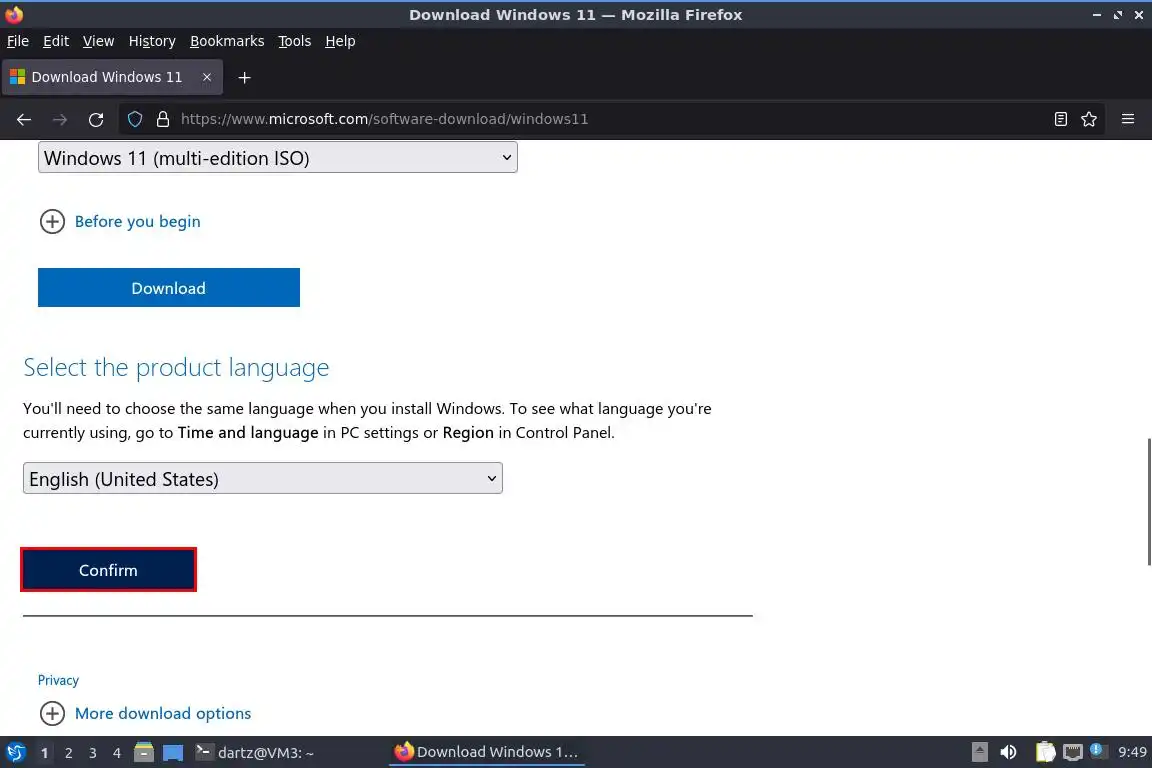Open network status tray icon
The width and height of the screenshot is (1152, 768).
[1073, 752]
